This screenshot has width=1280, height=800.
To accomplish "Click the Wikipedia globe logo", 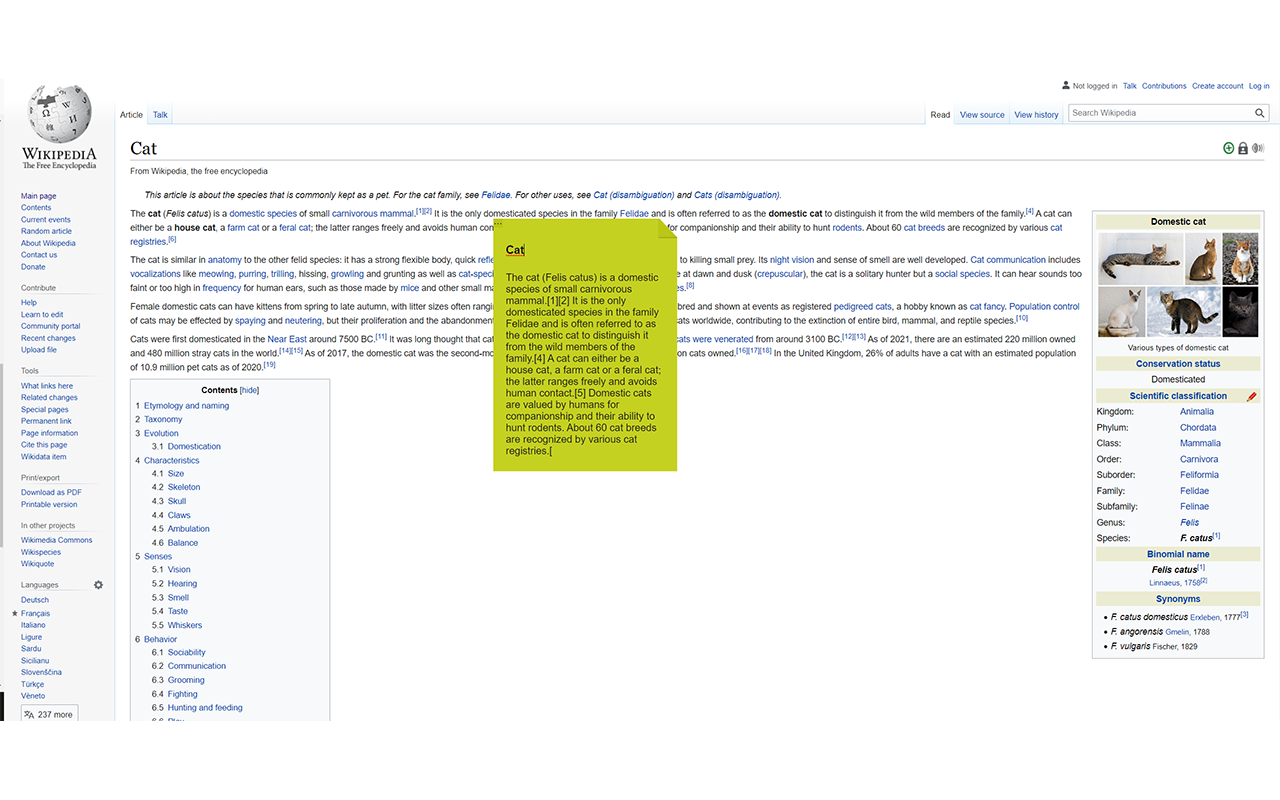I will [x=60, y=113].
